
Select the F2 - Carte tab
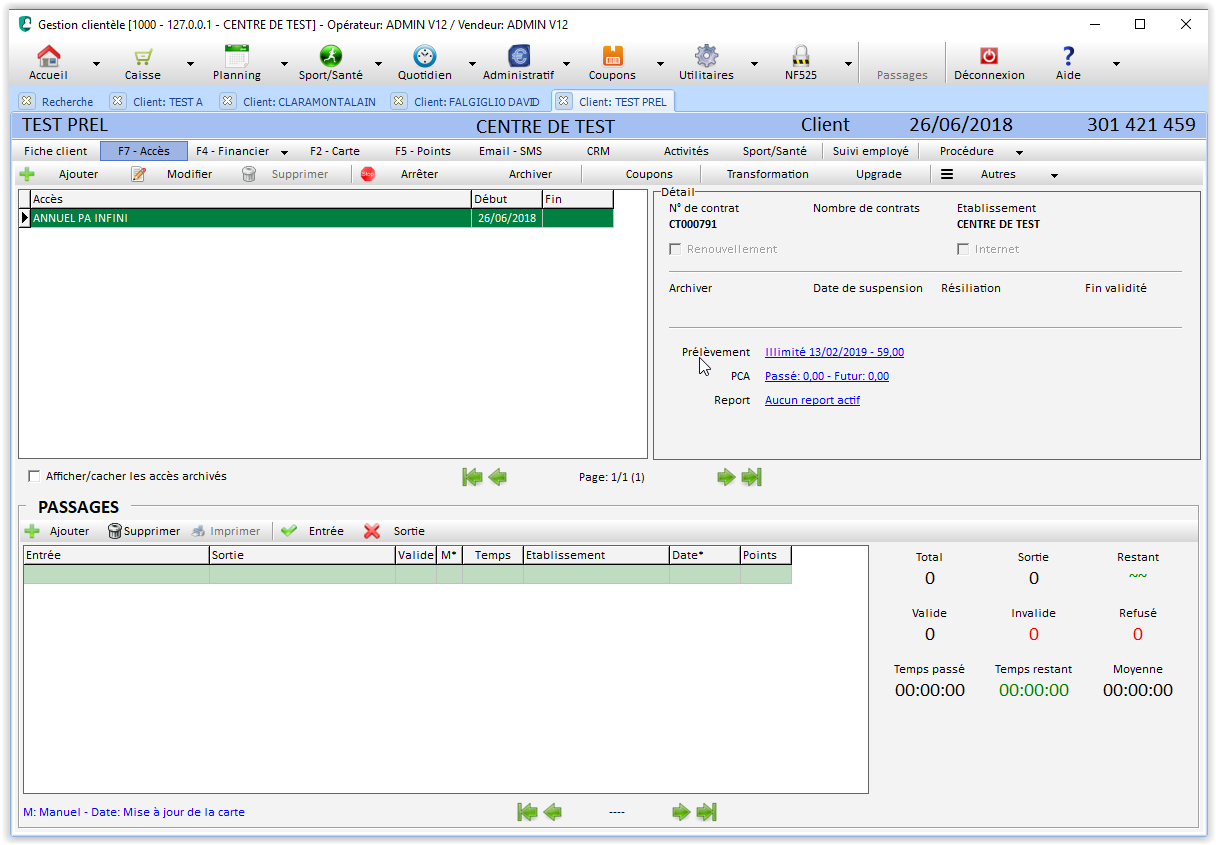334,151
